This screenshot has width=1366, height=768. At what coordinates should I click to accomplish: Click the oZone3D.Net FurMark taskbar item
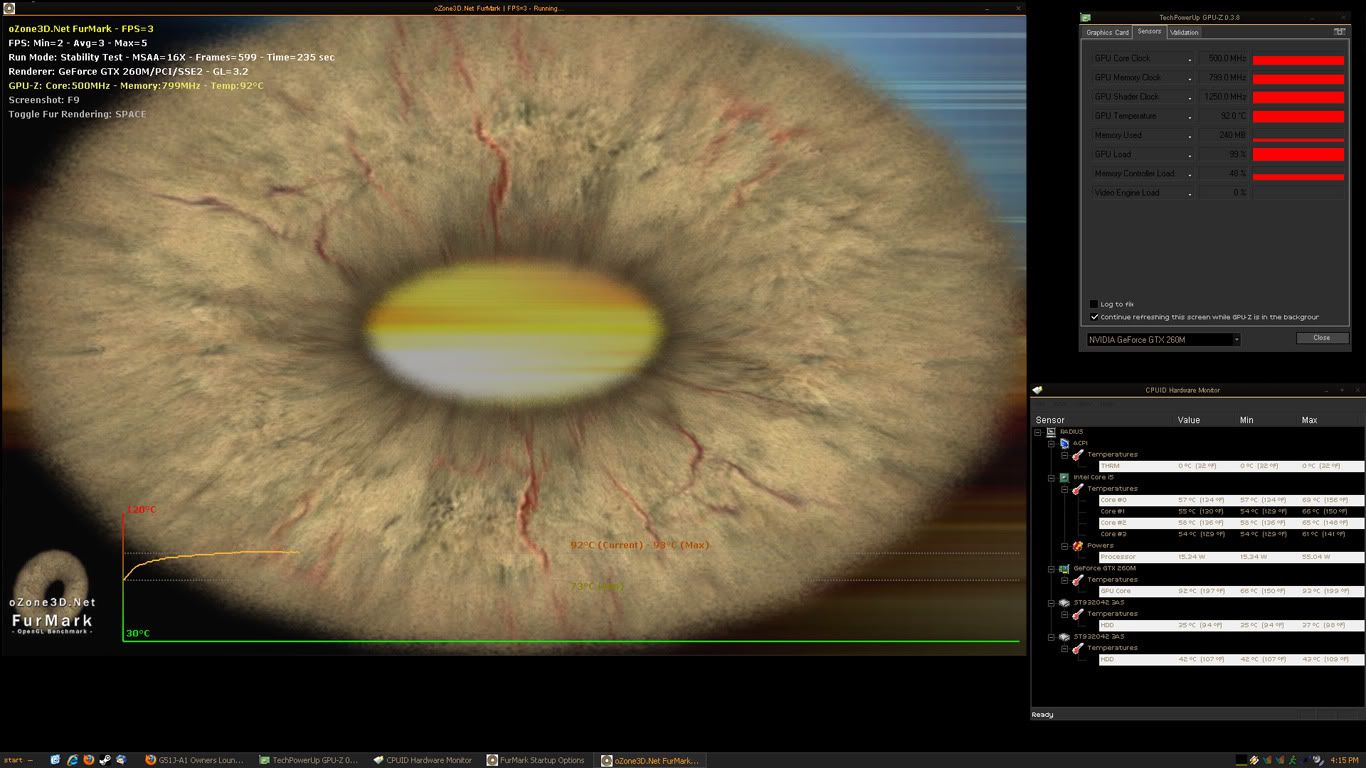click(652, 760)
